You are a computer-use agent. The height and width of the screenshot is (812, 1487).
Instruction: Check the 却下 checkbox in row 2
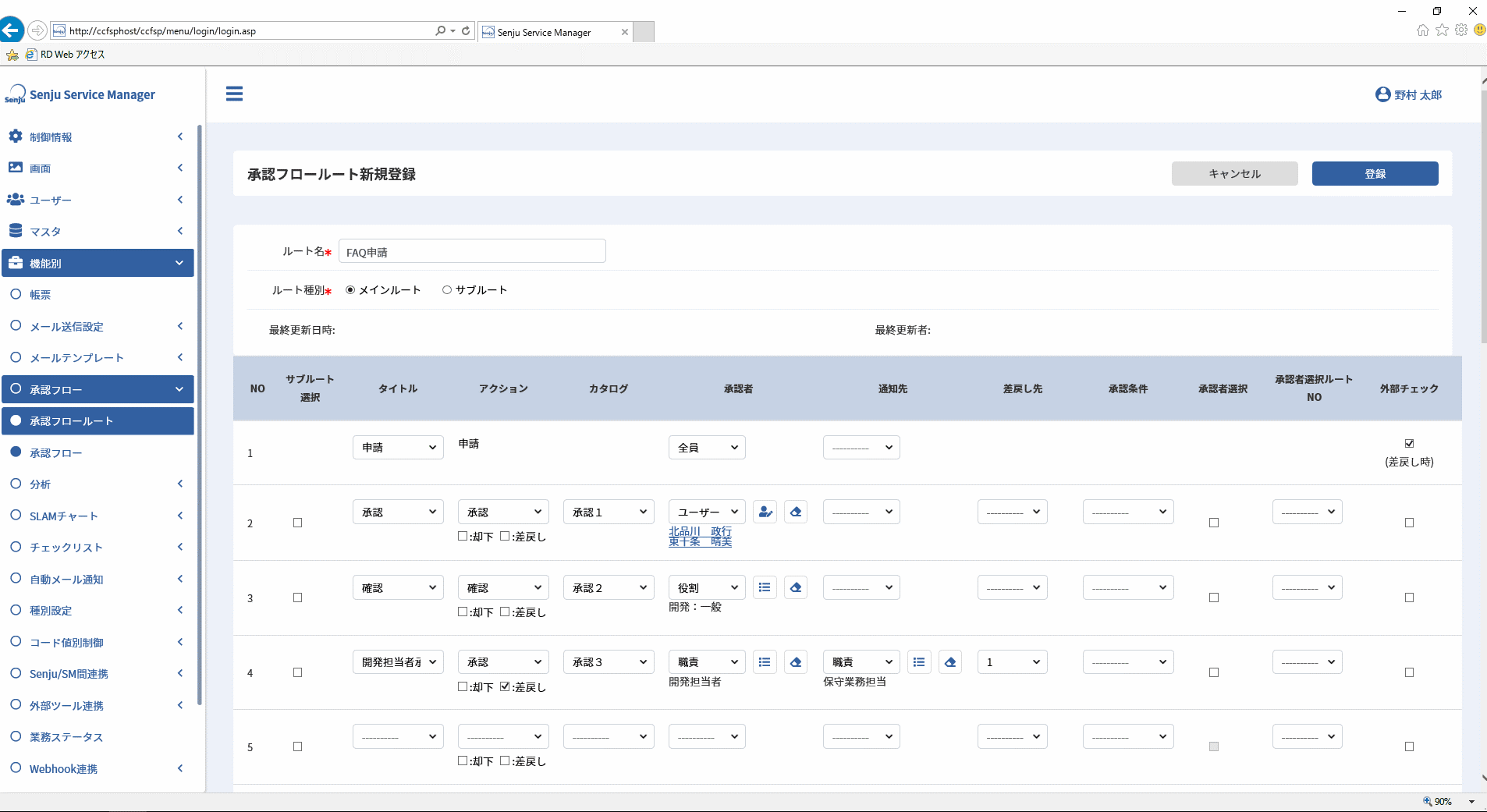point(463,536)
